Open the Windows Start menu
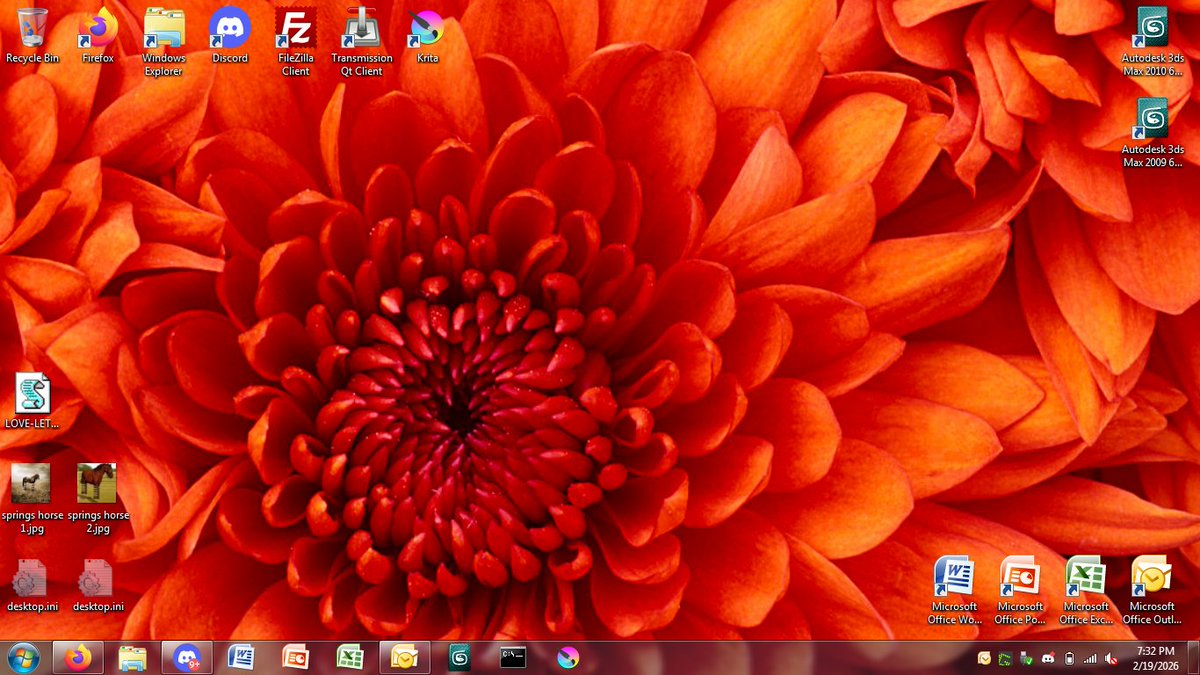The image size is (1200, 675). (22, 658)
